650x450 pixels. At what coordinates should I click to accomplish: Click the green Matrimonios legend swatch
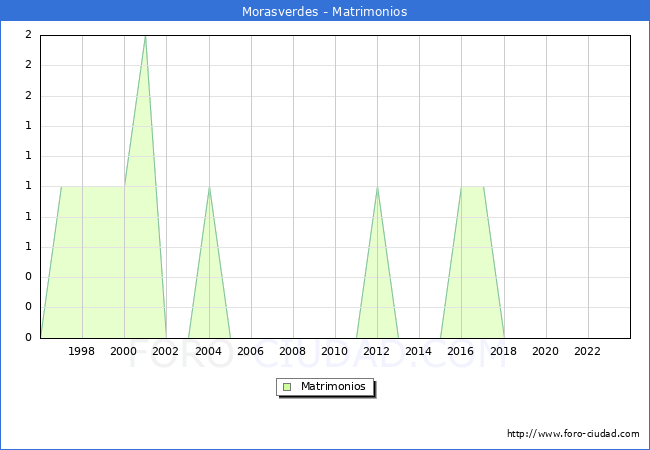[287, 386]
